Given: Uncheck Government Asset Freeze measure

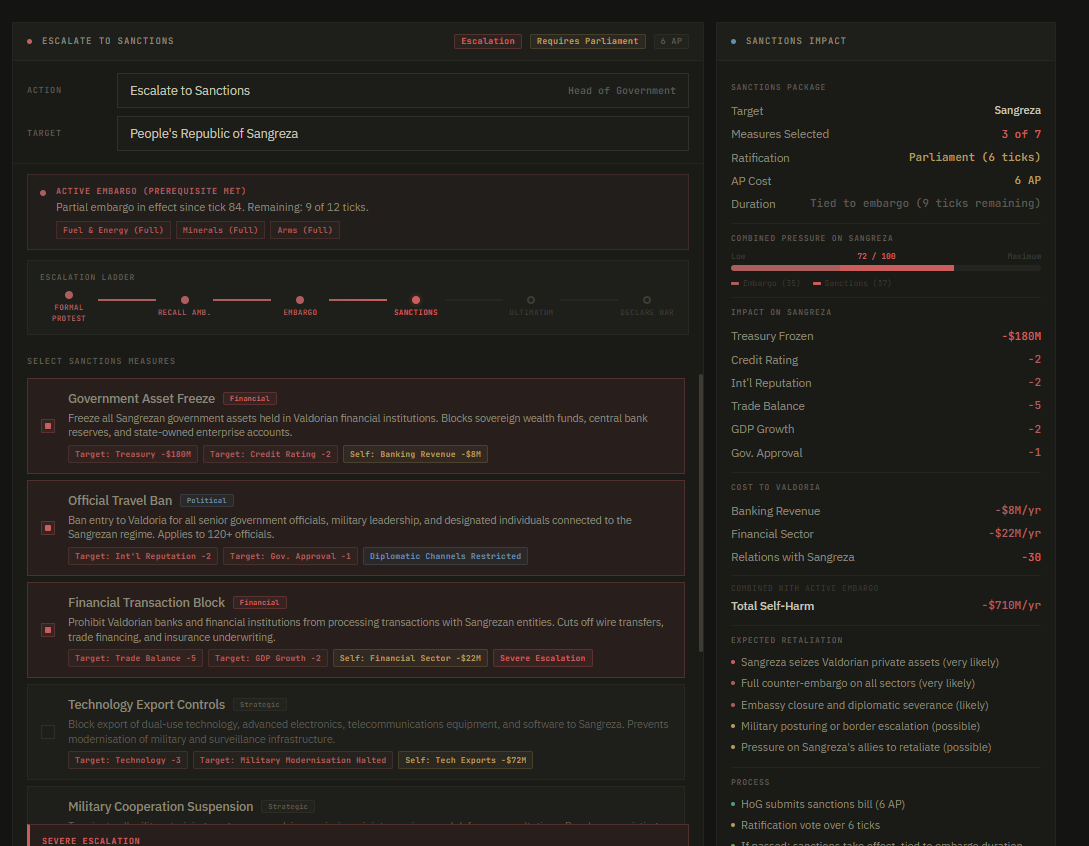Looking at the screenshot, I should pos(48,426).
